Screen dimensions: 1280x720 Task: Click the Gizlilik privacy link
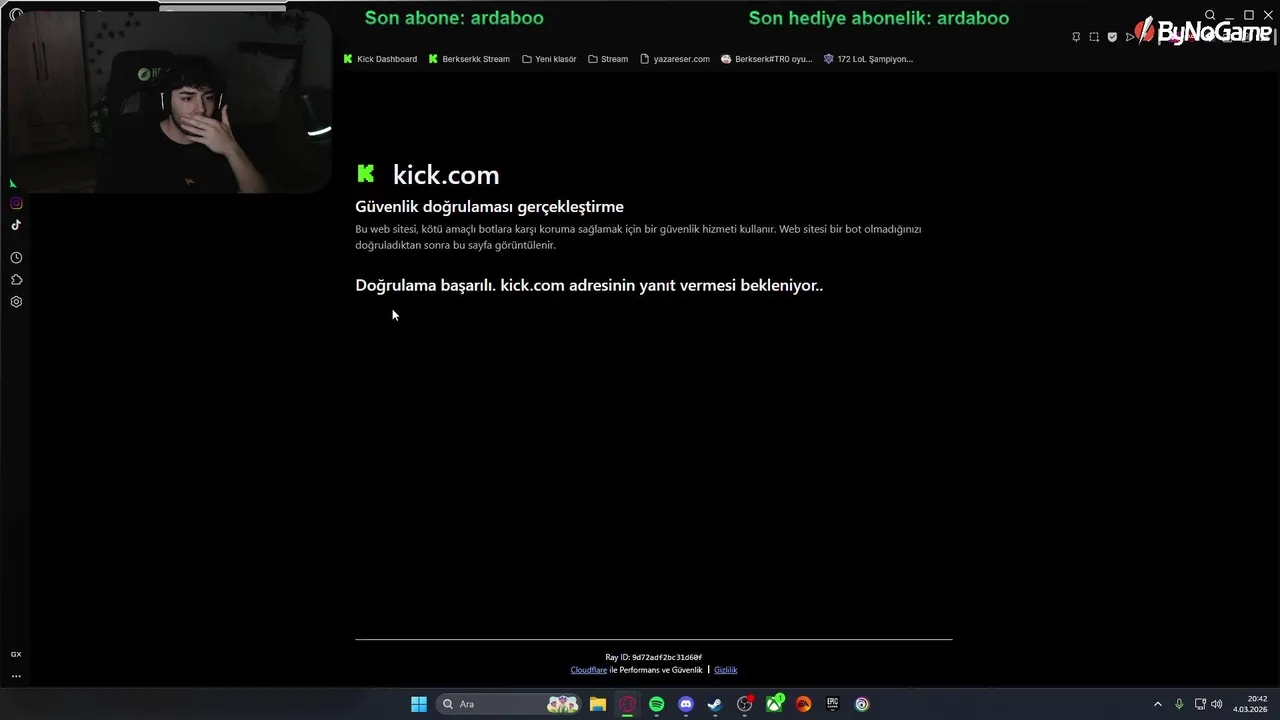tap(725, 670)
